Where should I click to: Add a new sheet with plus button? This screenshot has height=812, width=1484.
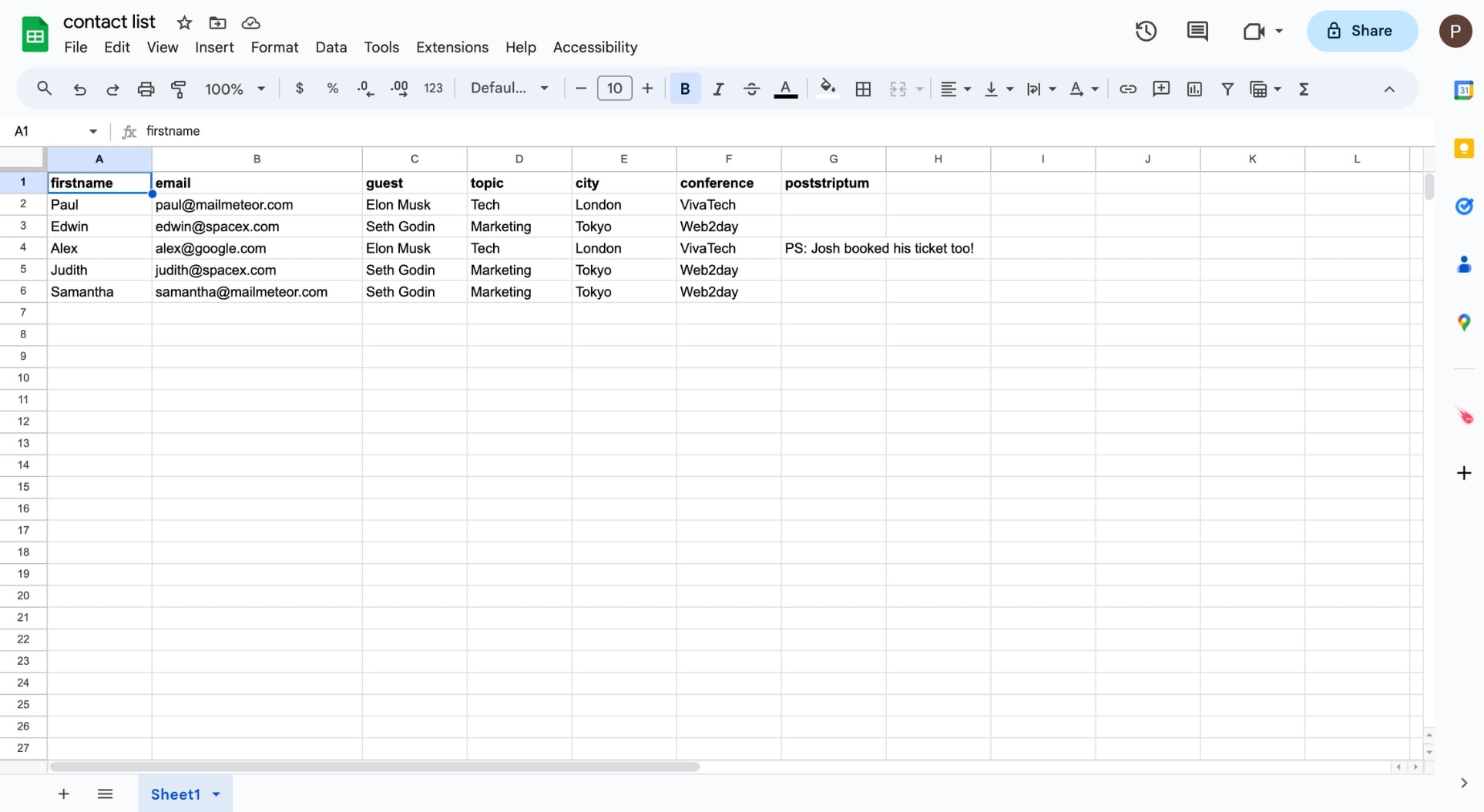[63, 794]
